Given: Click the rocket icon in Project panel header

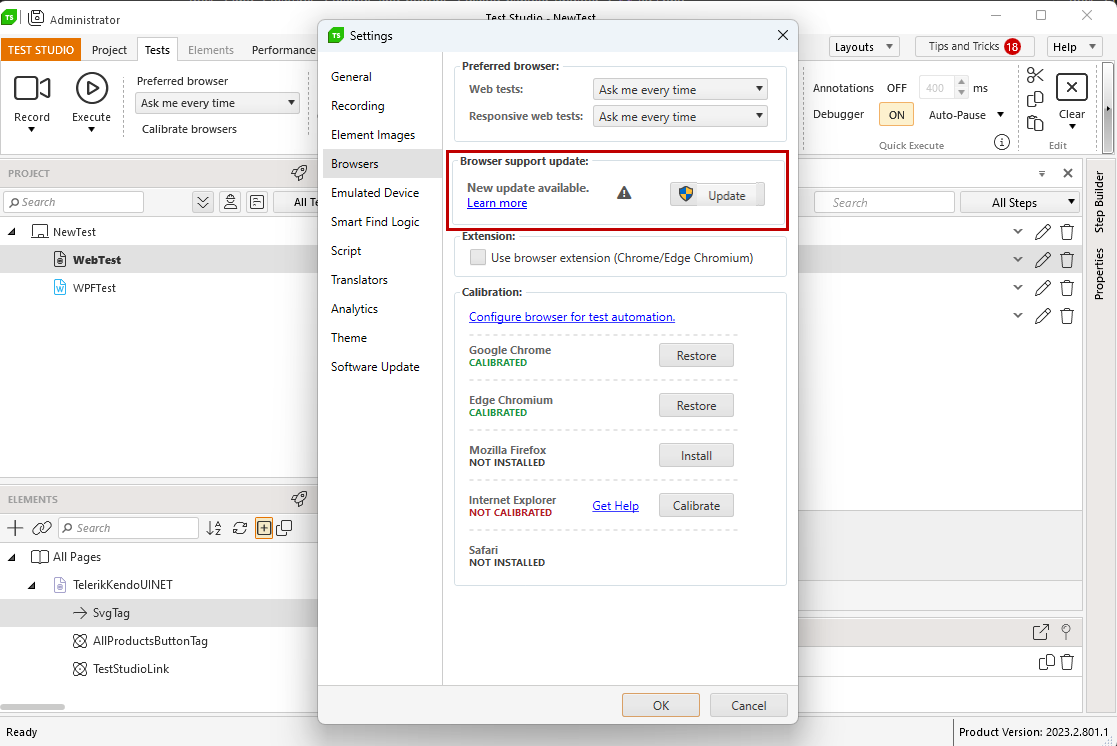Looking at the screenshot, I should pyautogui.click(x=299, y=172).
